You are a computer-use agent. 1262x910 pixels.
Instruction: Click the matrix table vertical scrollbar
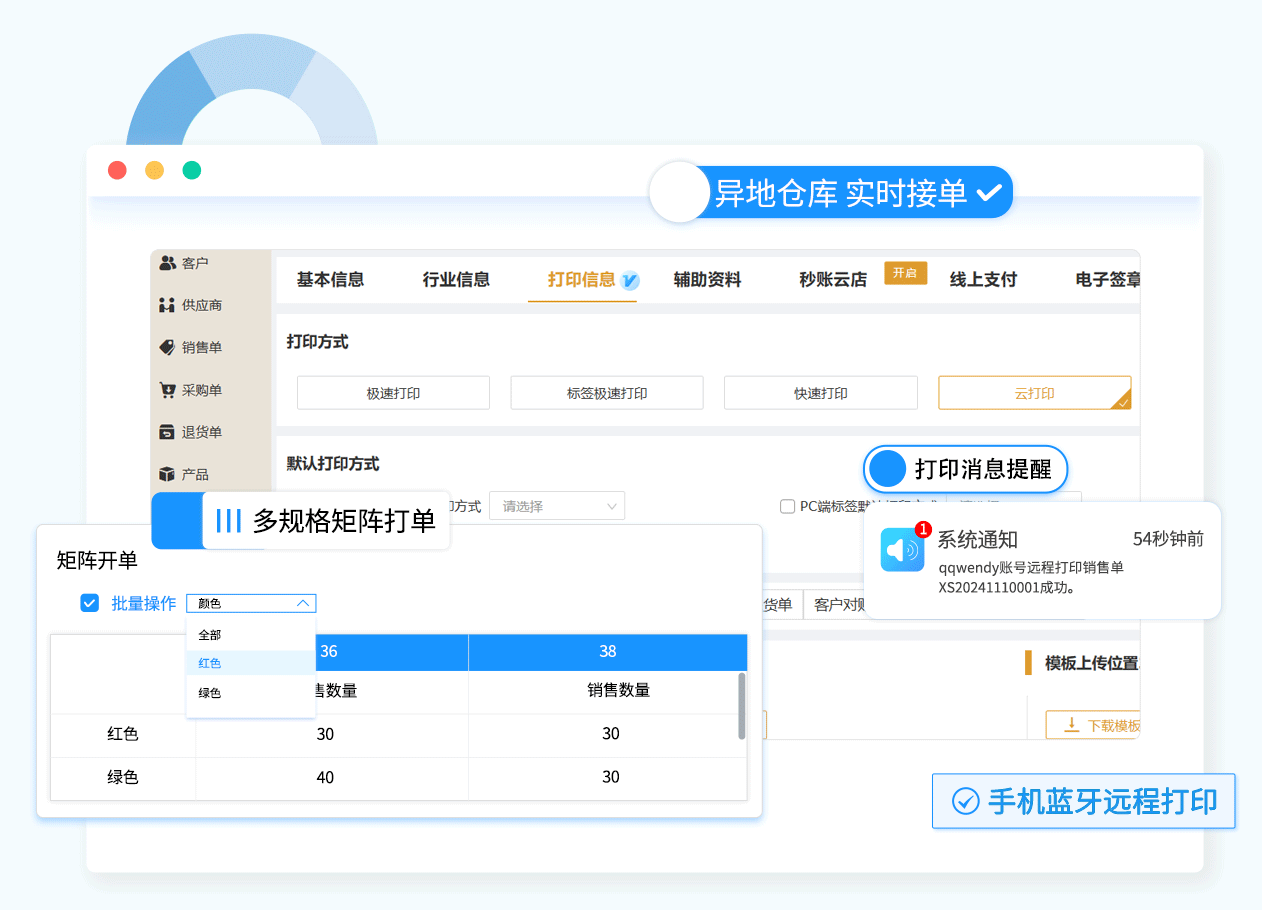(742, 706)
